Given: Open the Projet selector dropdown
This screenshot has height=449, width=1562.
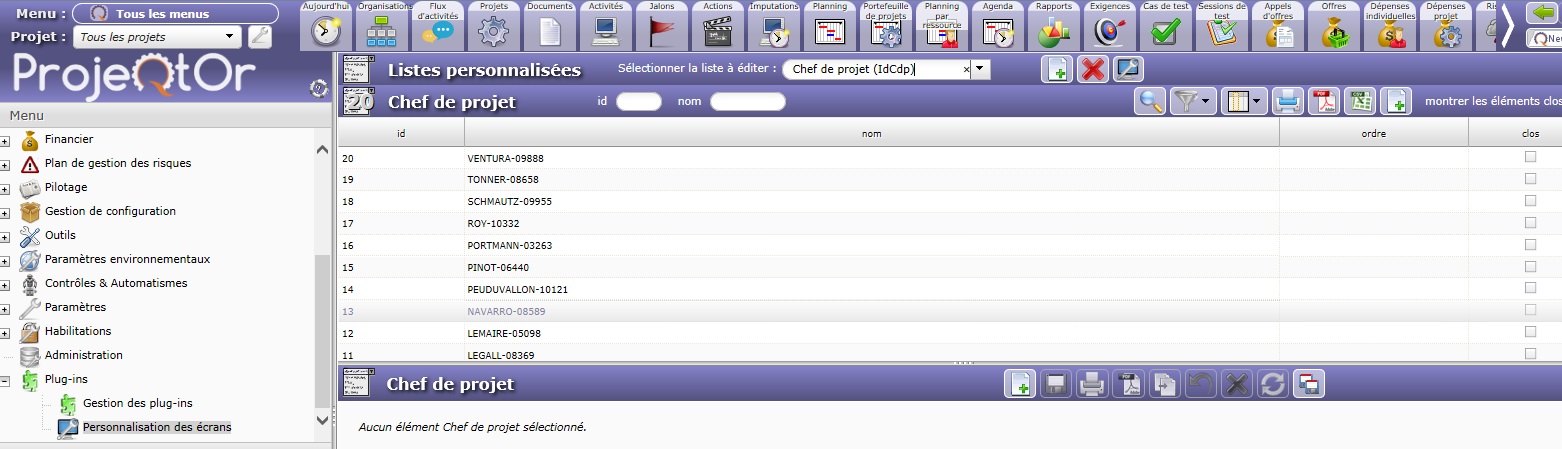Looking at the screenshot, I should (231, 37).
